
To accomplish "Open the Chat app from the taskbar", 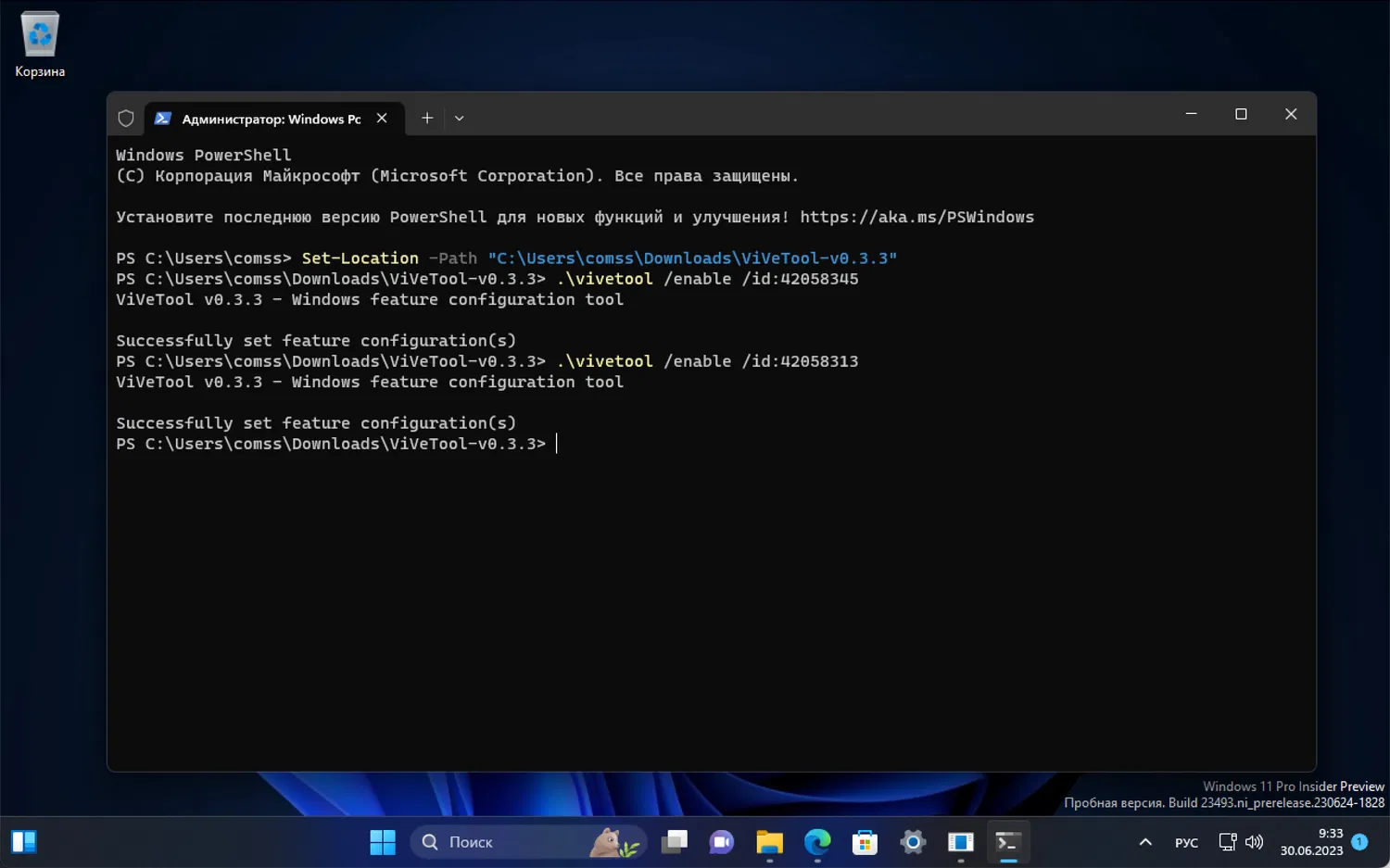I will point(722,842).
